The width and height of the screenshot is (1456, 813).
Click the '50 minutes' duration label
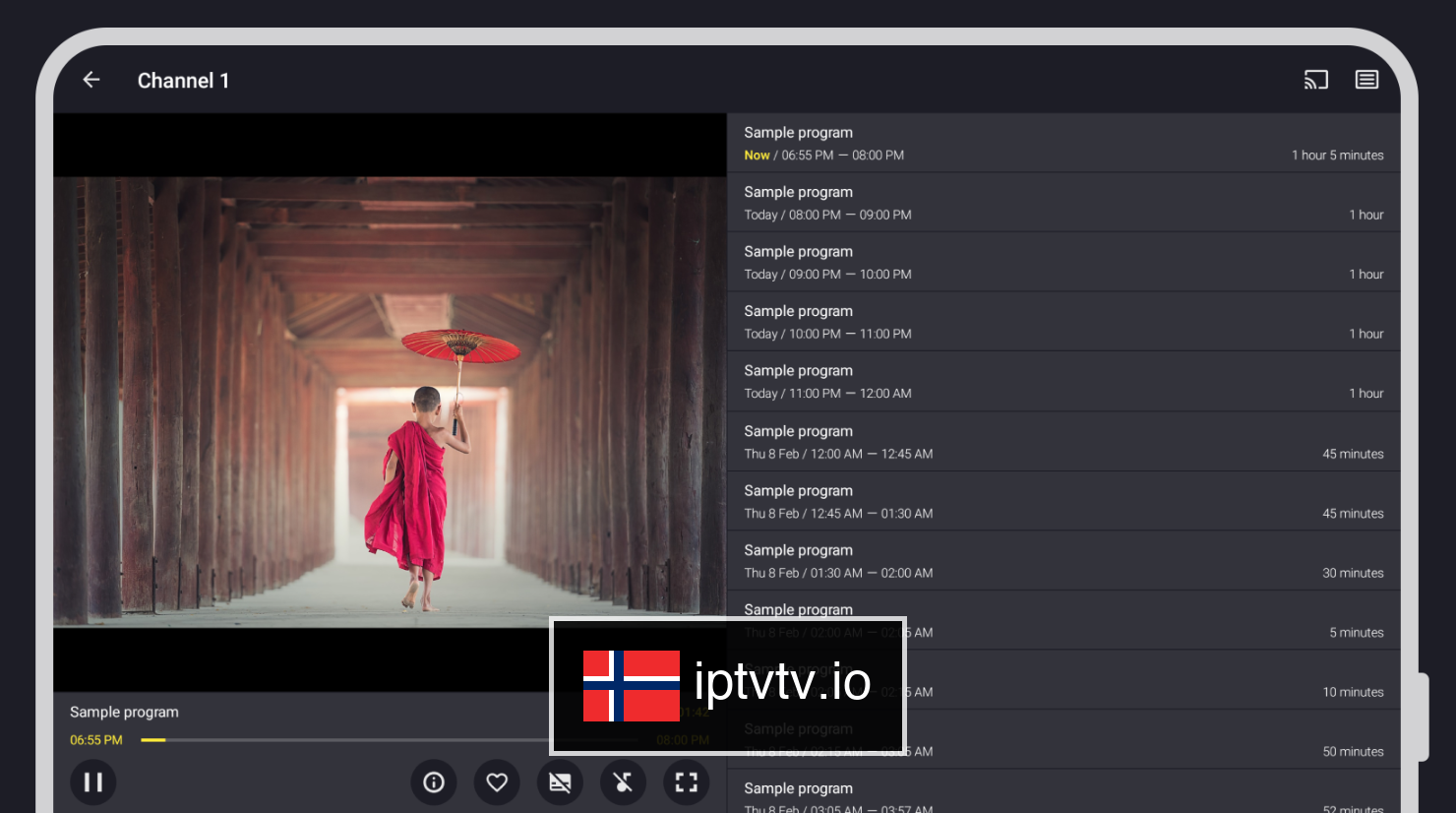click(1353, 752)
